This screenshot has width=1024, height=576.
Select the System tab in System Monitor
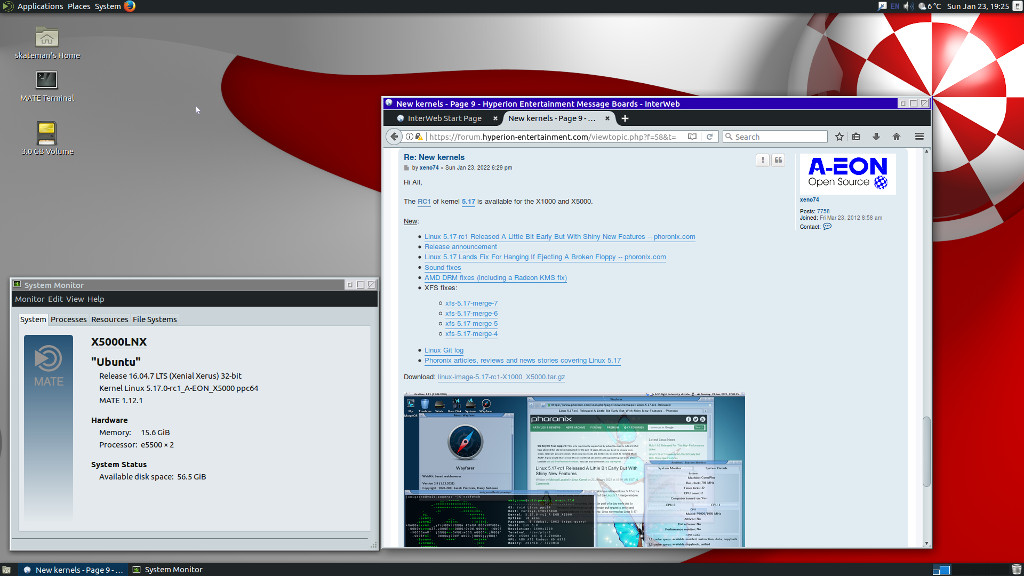pos(33,319)
